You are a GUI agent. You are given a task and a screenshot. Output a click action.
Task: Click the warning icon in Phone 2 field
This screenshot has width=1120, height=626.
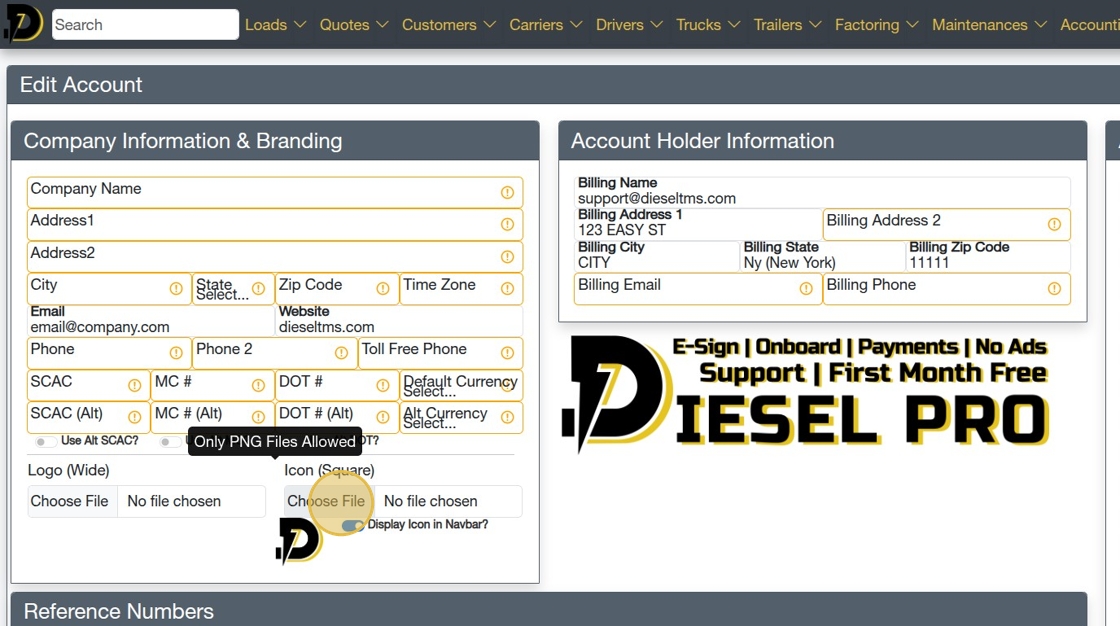(341, 353)
